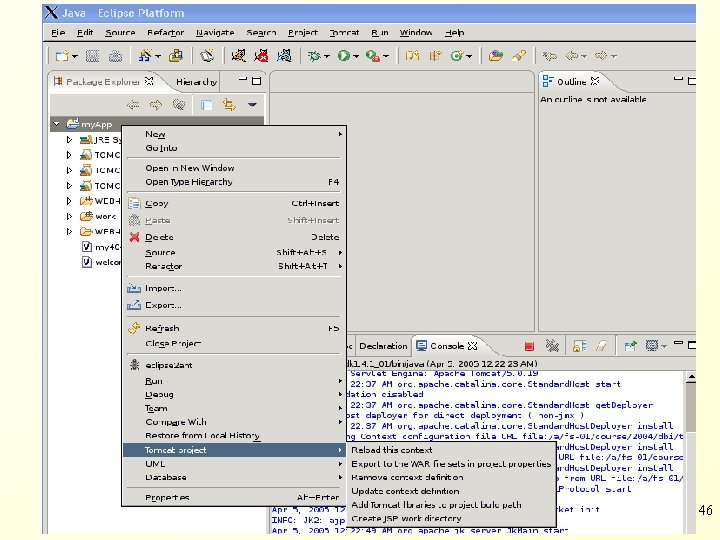Click Collapse All in Package Explorer
The image size is (720, 540).
click(x=206, y=105)
